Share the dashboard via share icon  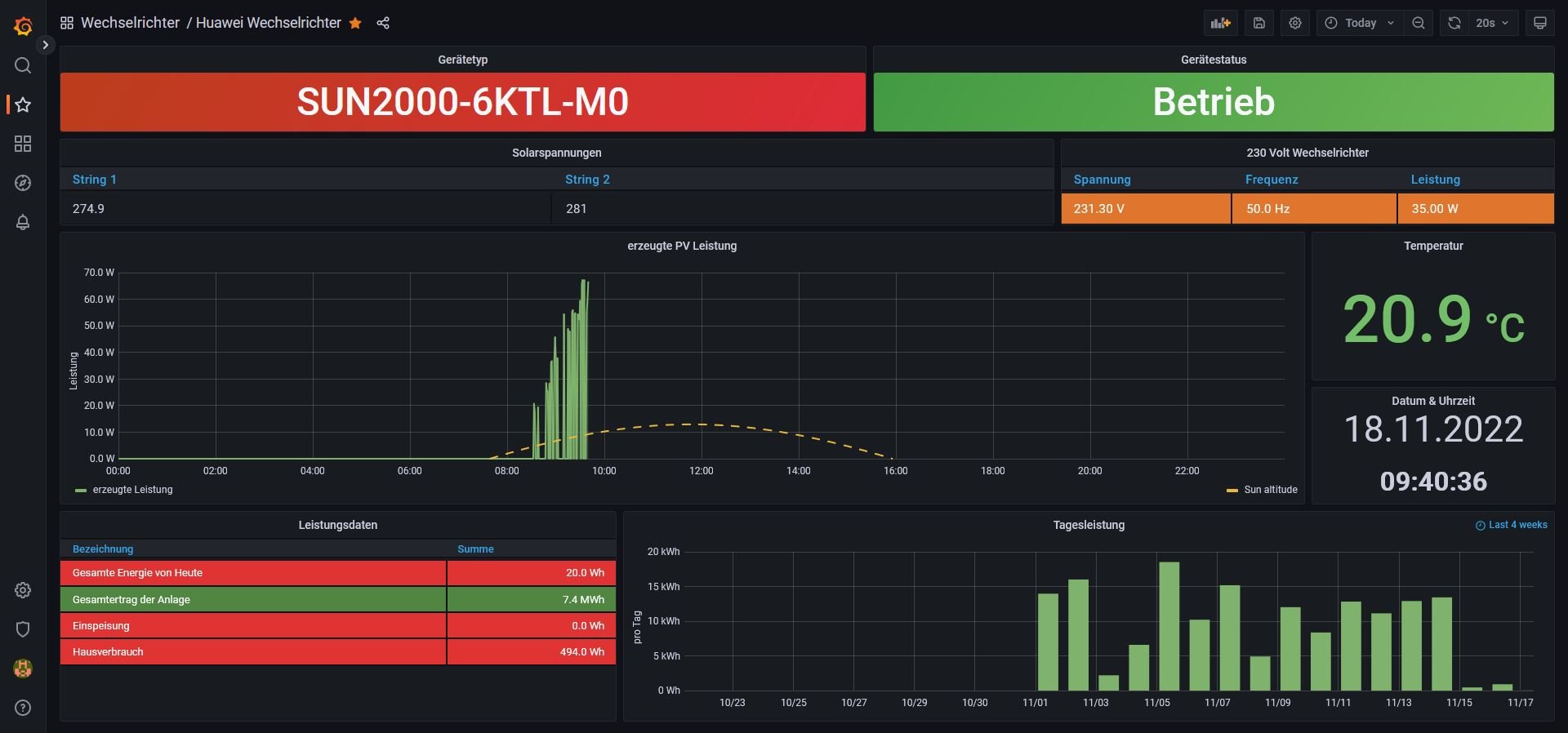pyautogui.click(x=383, y=23)
